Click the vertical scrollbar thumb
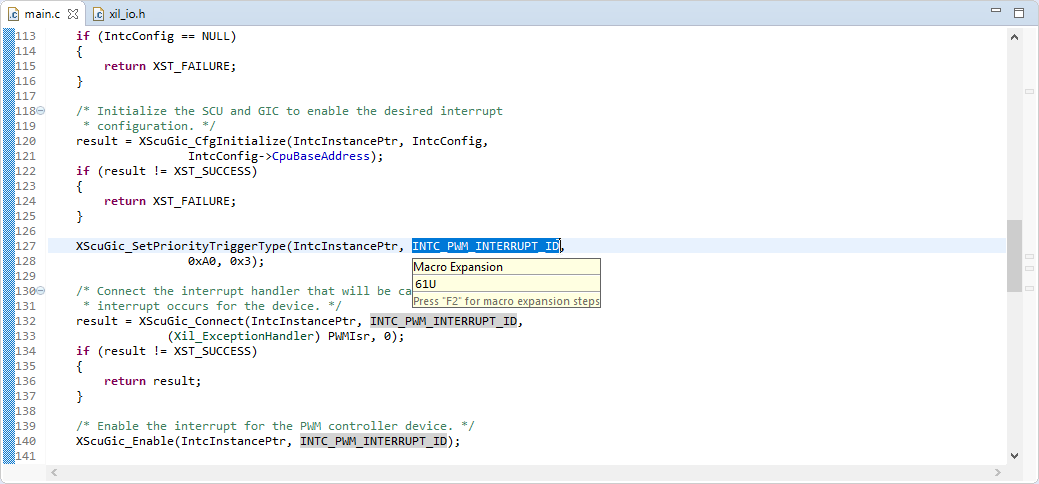The height and width of the screenshot is (484, 1039). [x=1014, y=256]
